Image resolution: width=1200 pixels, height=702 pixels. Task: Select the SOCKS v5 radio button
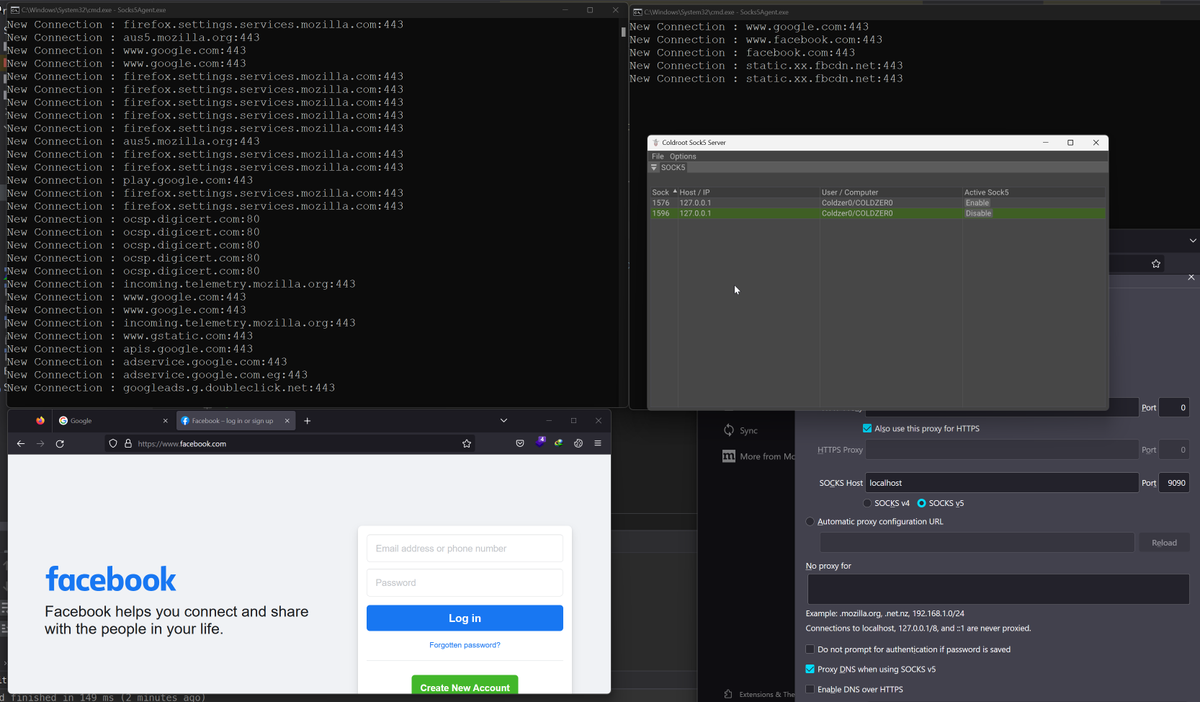click(x=922, y=503)
